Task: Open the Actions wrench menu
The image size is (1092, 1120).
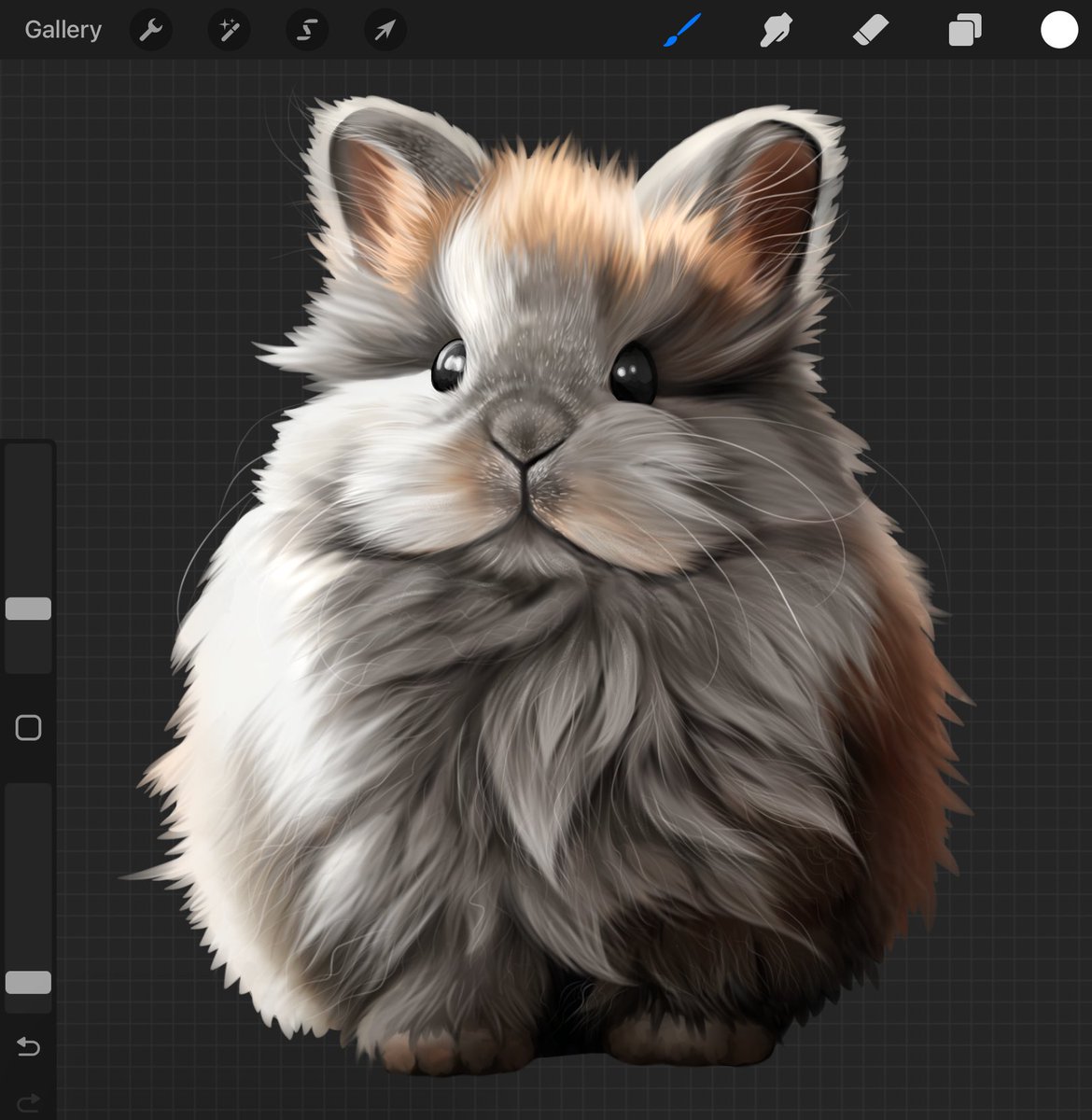Action: pos(150,31)
